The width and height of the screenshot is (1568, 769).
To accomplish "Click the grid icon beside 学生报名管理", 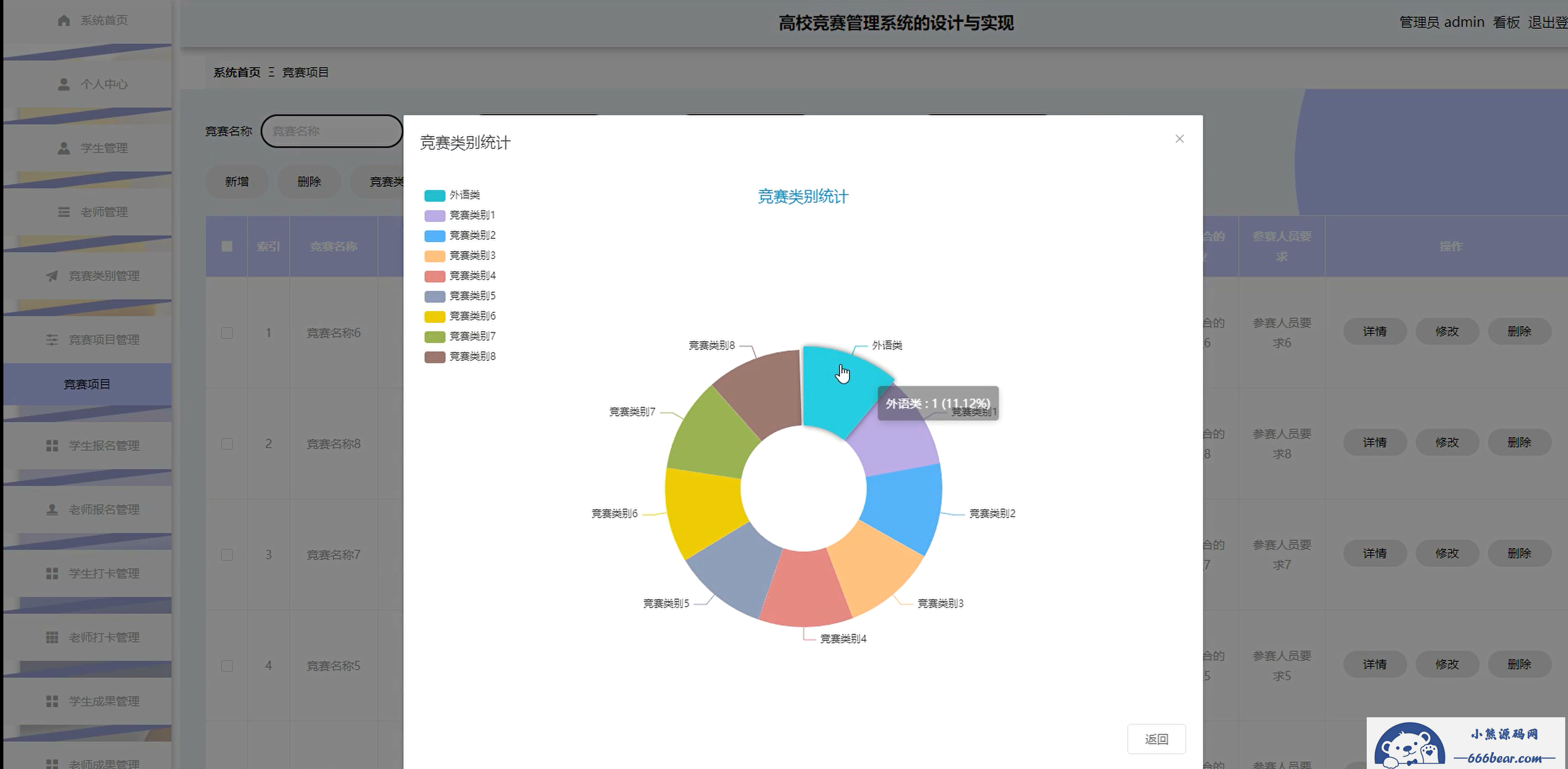I will click(52, 445).
